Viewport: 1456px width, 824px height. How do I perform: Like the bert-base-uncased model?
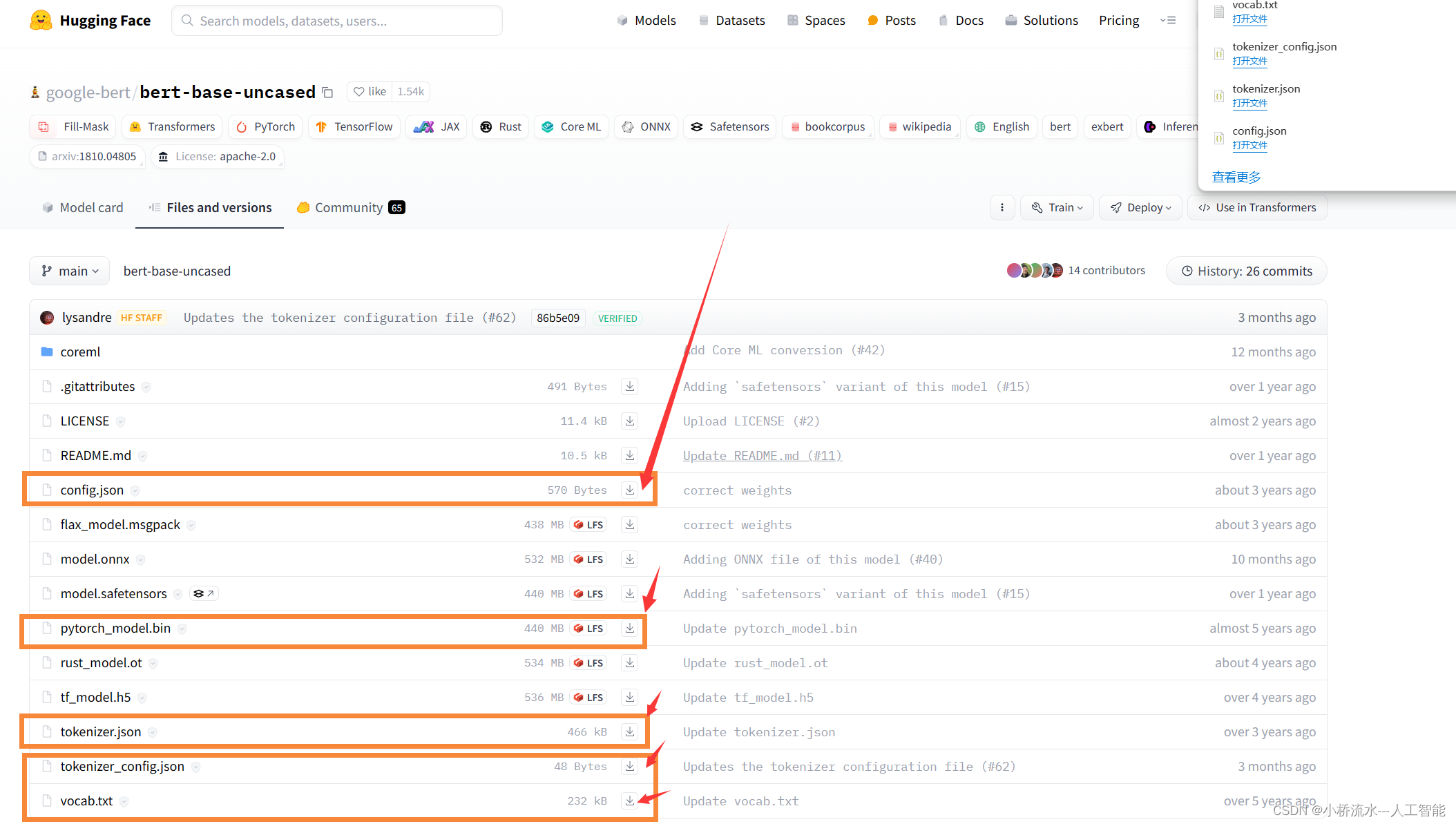point(370,91)
